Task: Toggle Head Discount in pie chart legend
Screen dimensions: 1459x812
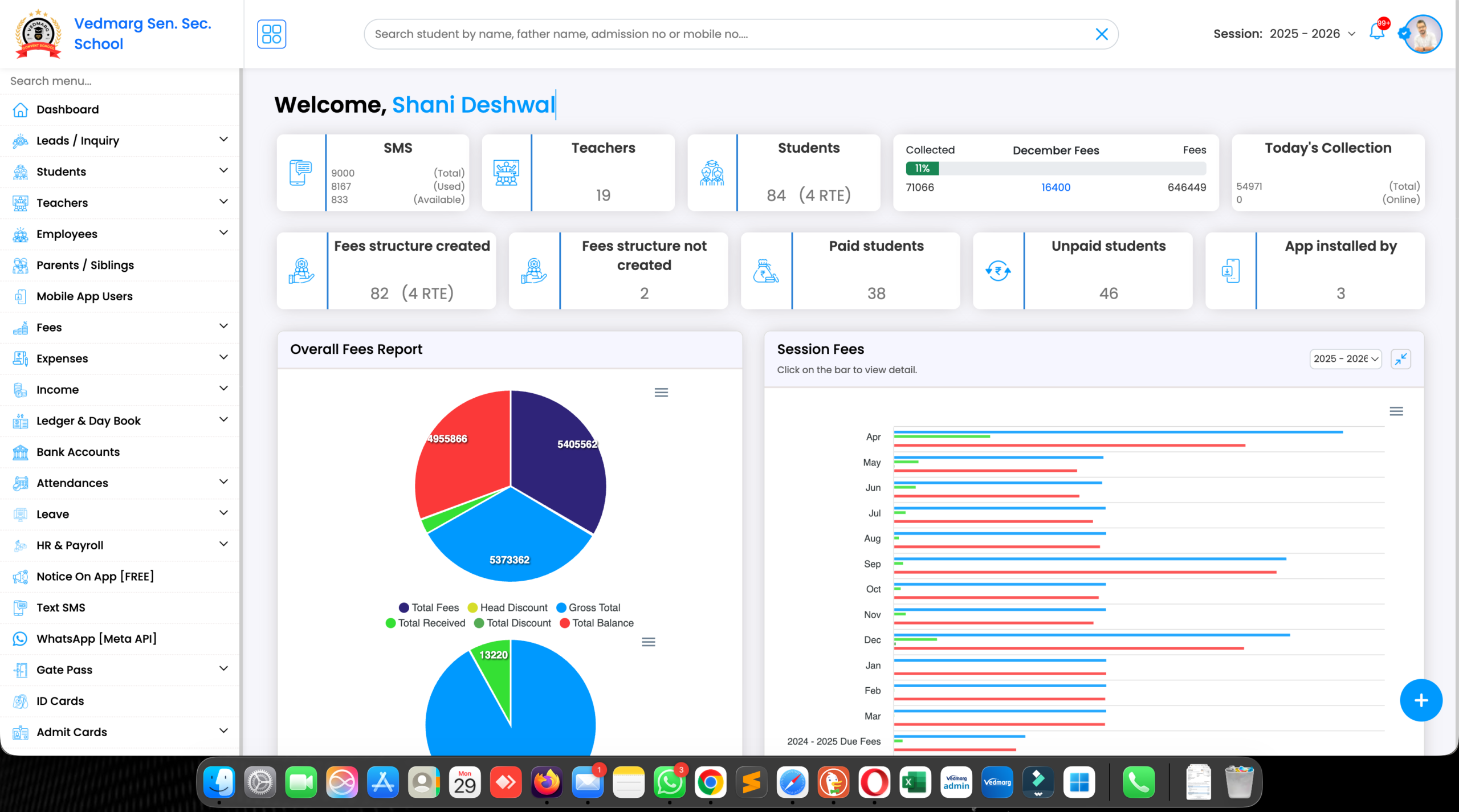Action: pos(513,607)
